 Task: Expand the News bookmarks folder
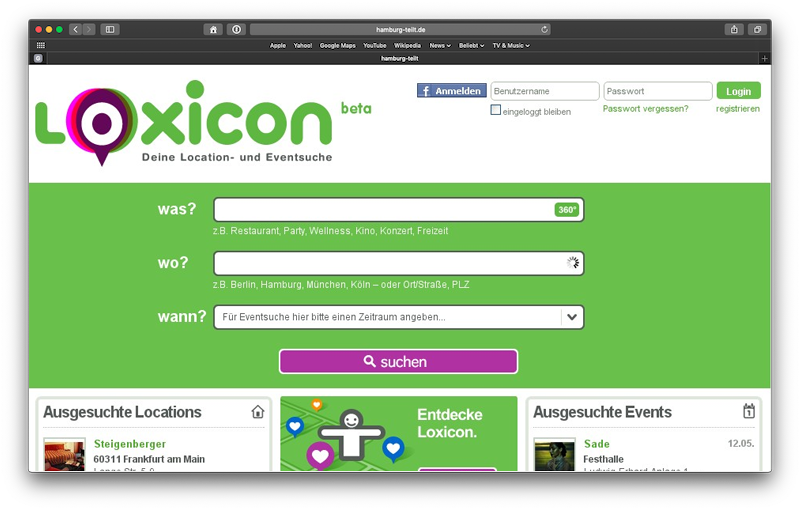(x=440, y=45)
